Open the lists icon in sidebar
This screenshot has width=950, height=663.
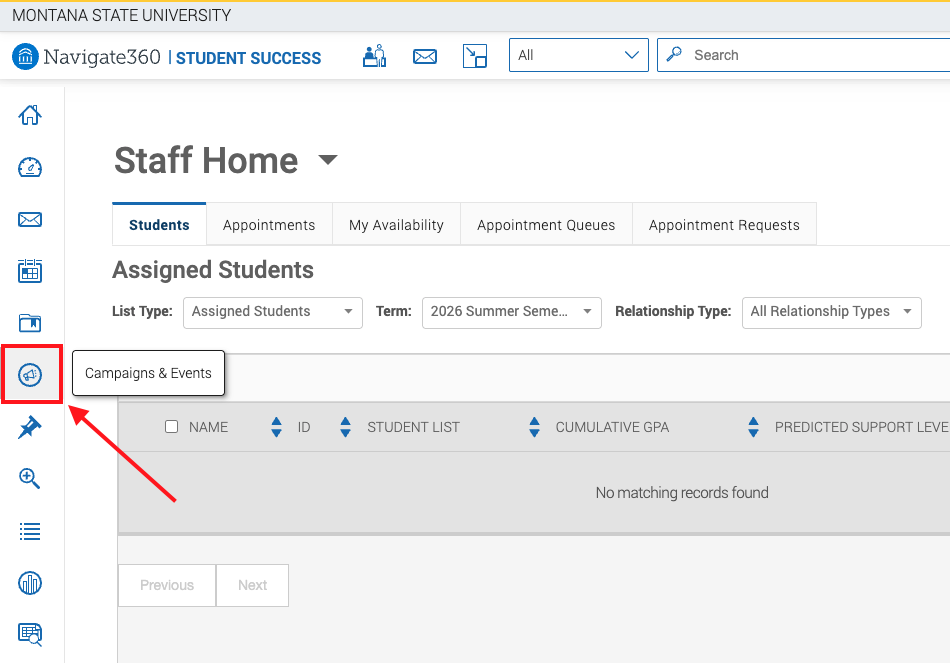point(30,531)
